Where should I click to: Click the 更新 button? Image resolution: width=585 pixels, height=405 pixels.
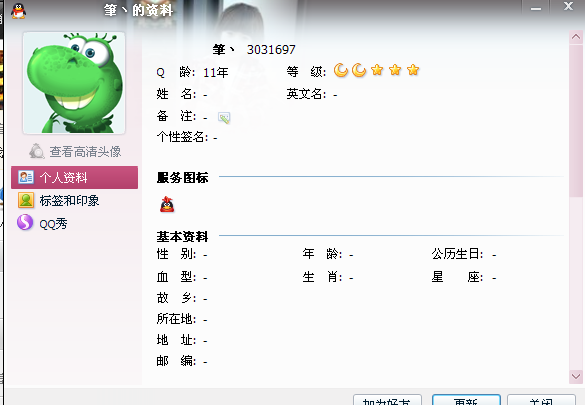coord(466,400)
